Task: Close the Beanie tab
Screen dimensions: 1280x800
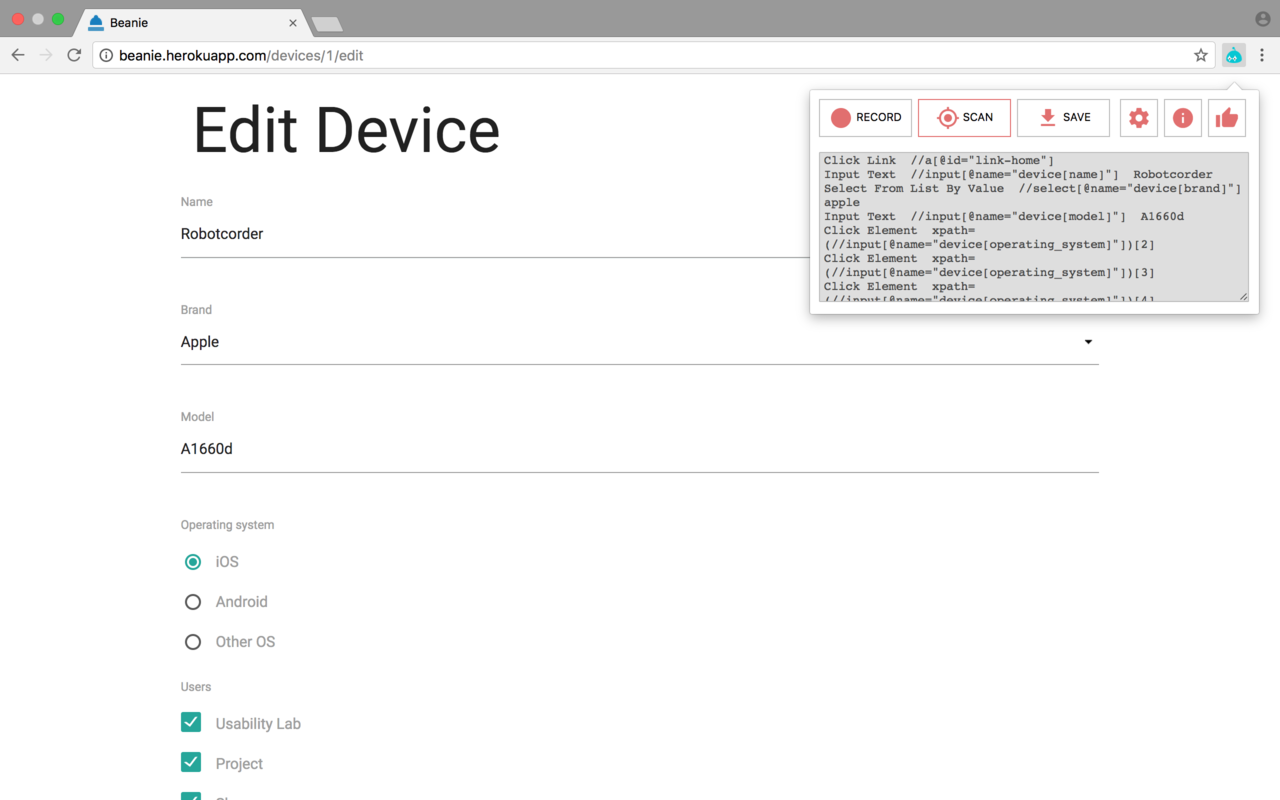Action: (x=293, y=22)
